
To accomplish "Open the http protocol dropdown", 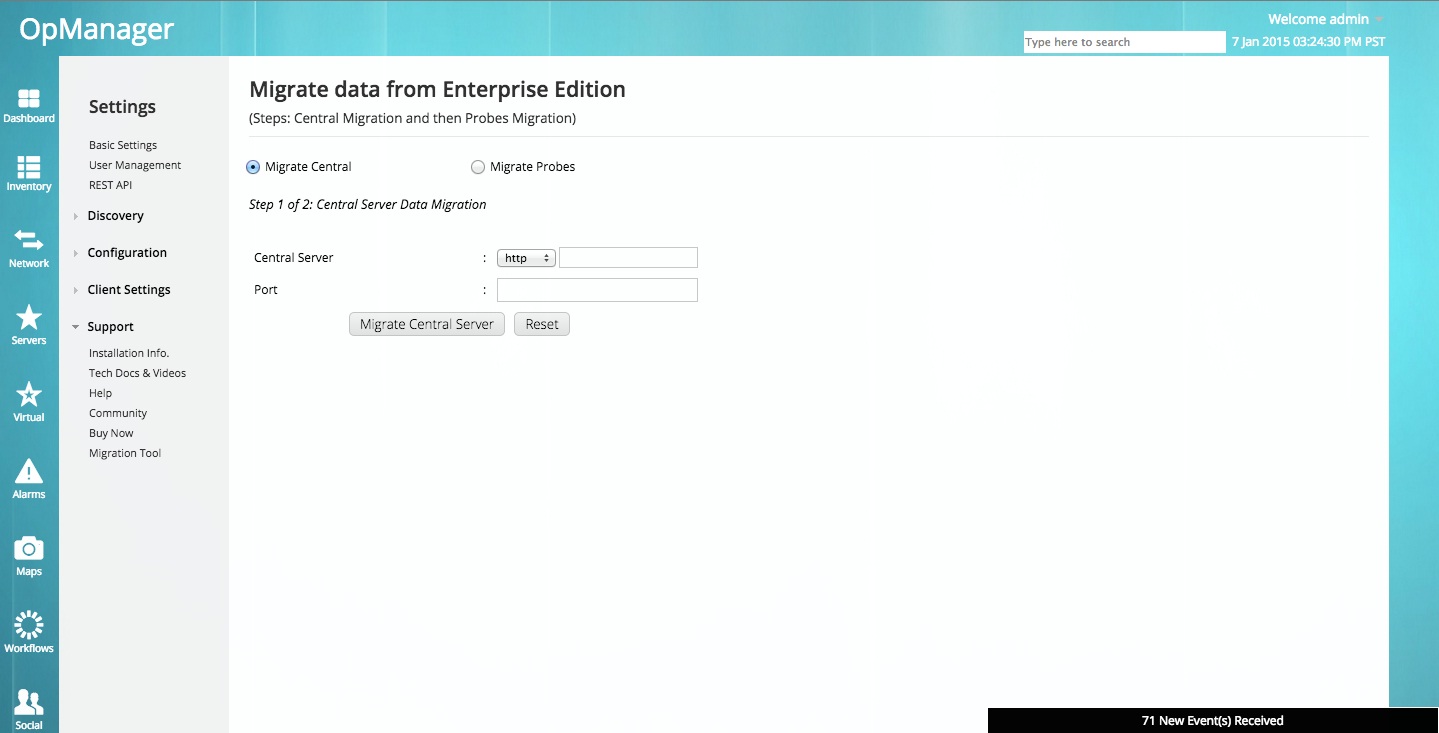I will [526, 257].
